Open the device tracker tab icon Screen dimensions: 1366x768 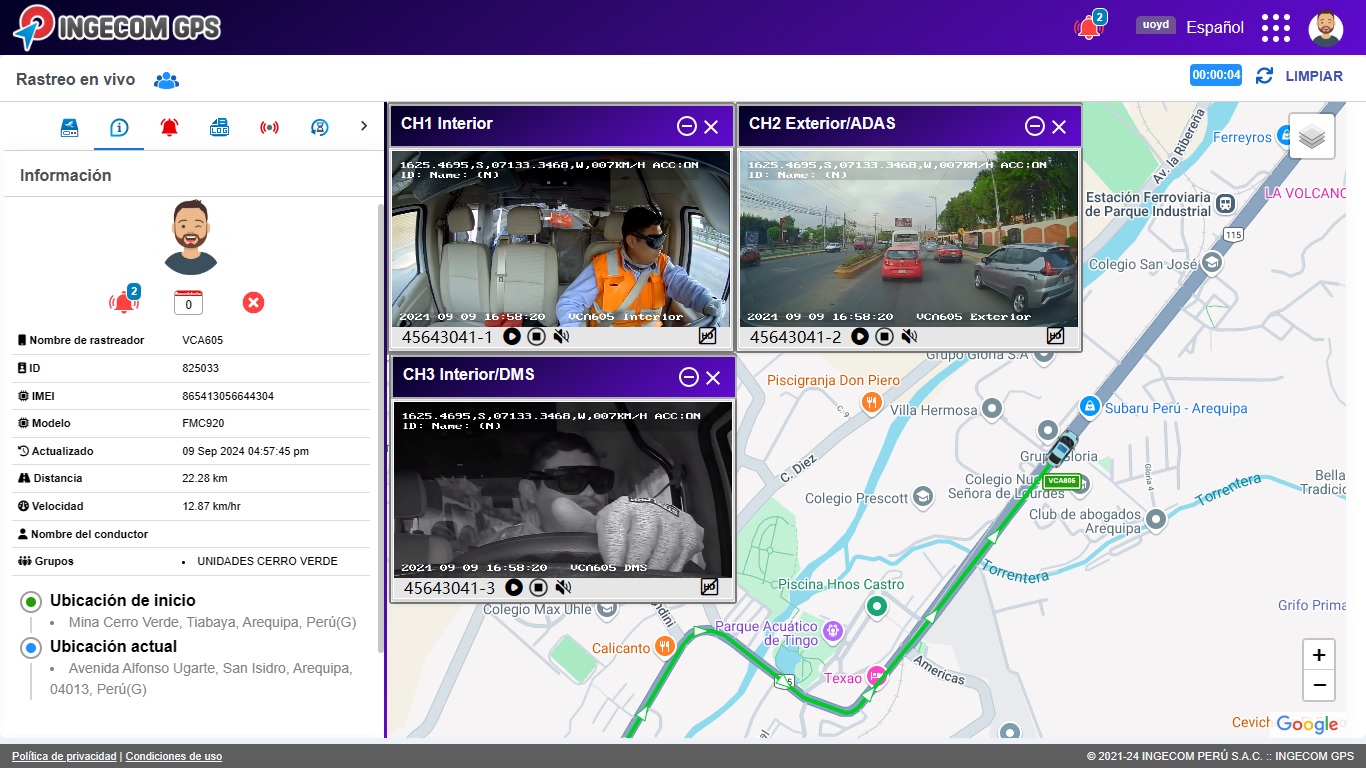pyautogui.click(x=69, y=127)
